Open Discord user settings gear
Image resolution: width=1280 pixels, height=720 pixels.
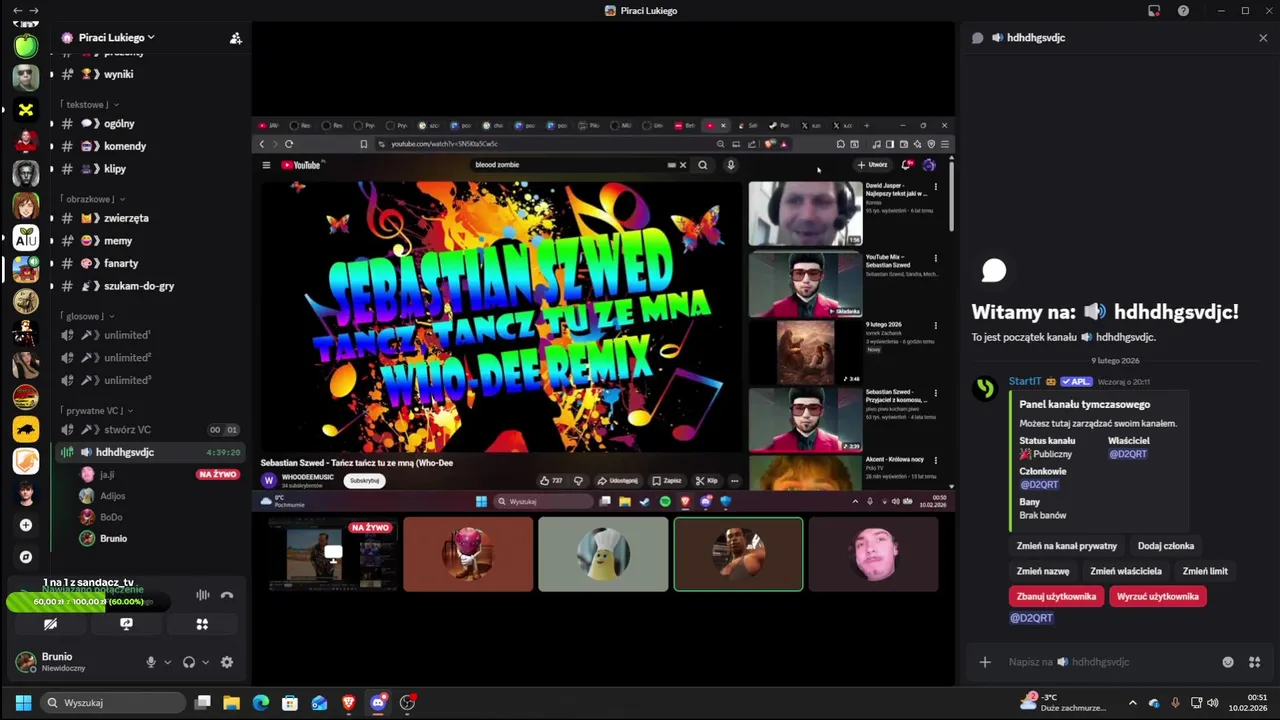pos(227,662)
